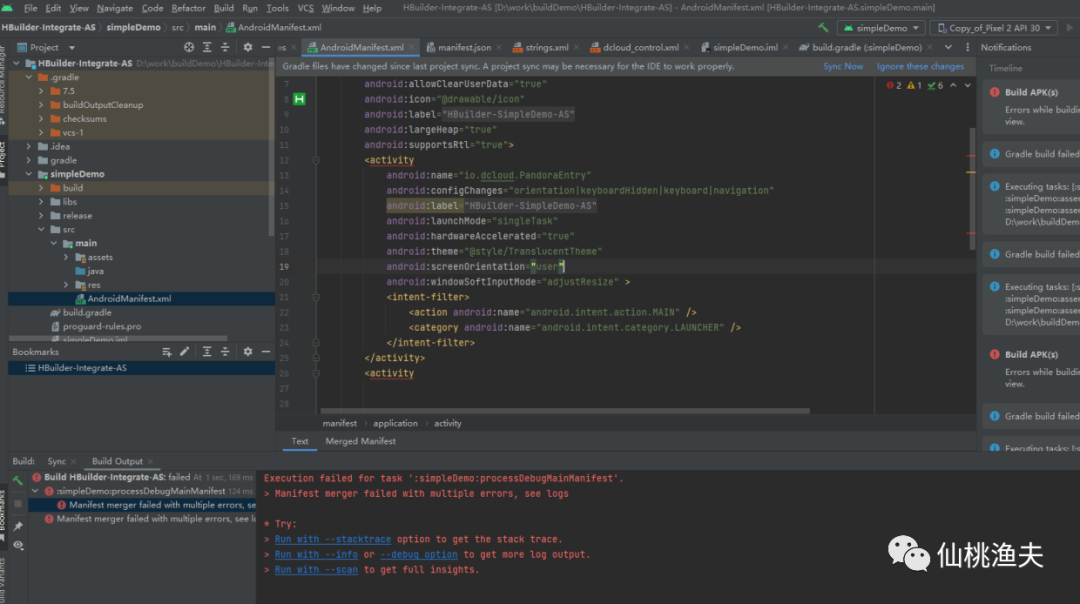
Task: Place cursor on screenOrientation line
Action: (x=475, y=267)
